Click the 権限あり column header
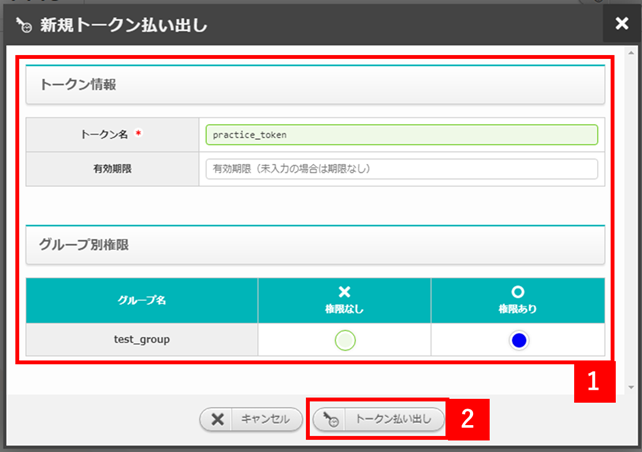This screenshot has height=452, width=642. click(x=518, y=300)
